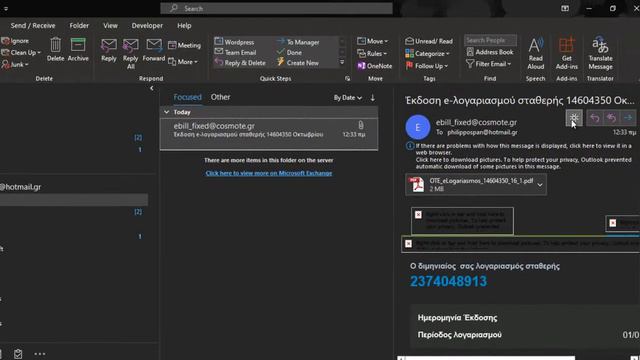Switch to the View tab
Viewport: 640px width, 360px height.
(110, 25)
